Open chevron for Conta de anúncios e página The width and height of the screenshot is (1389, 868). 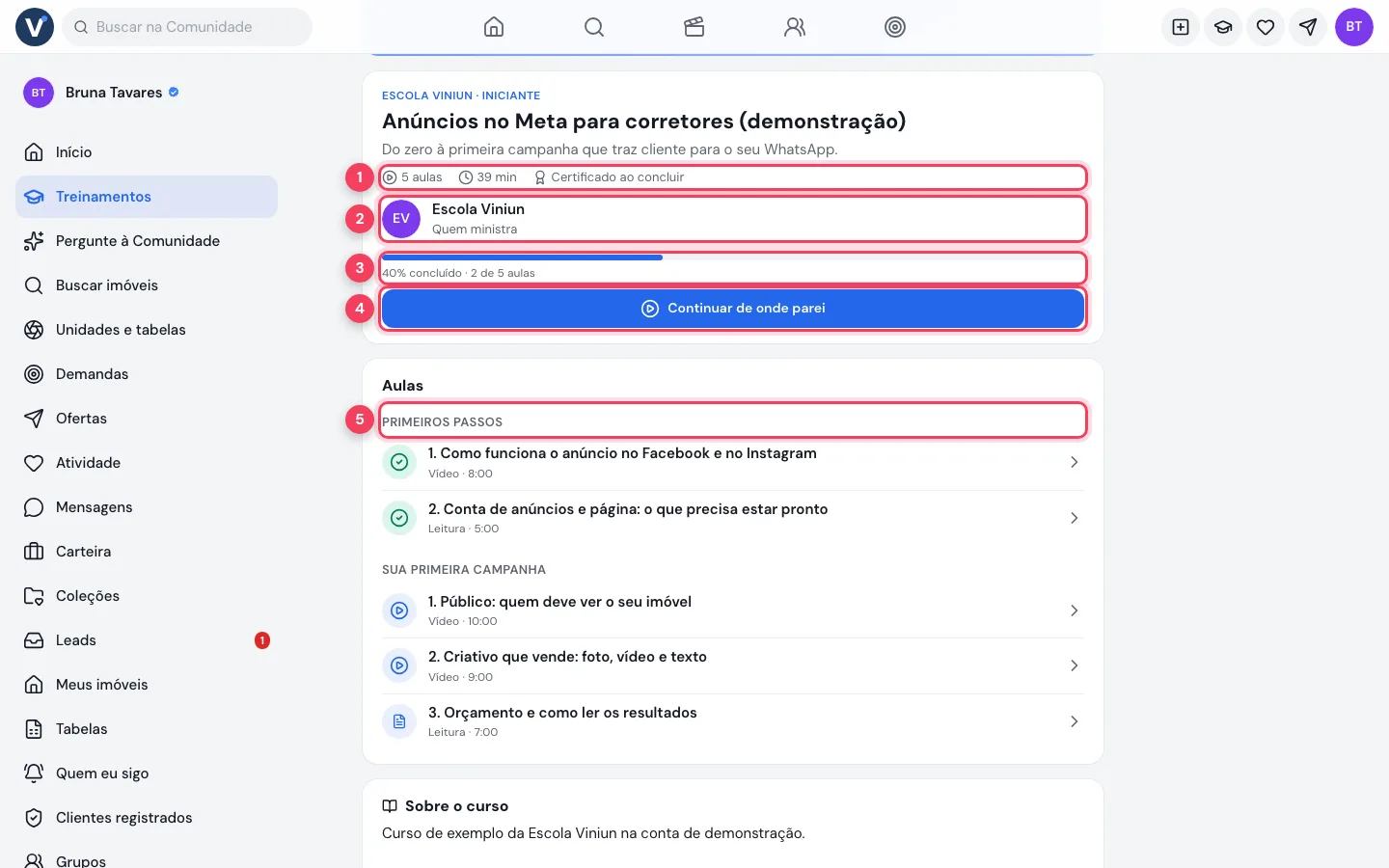point(1075,519)
